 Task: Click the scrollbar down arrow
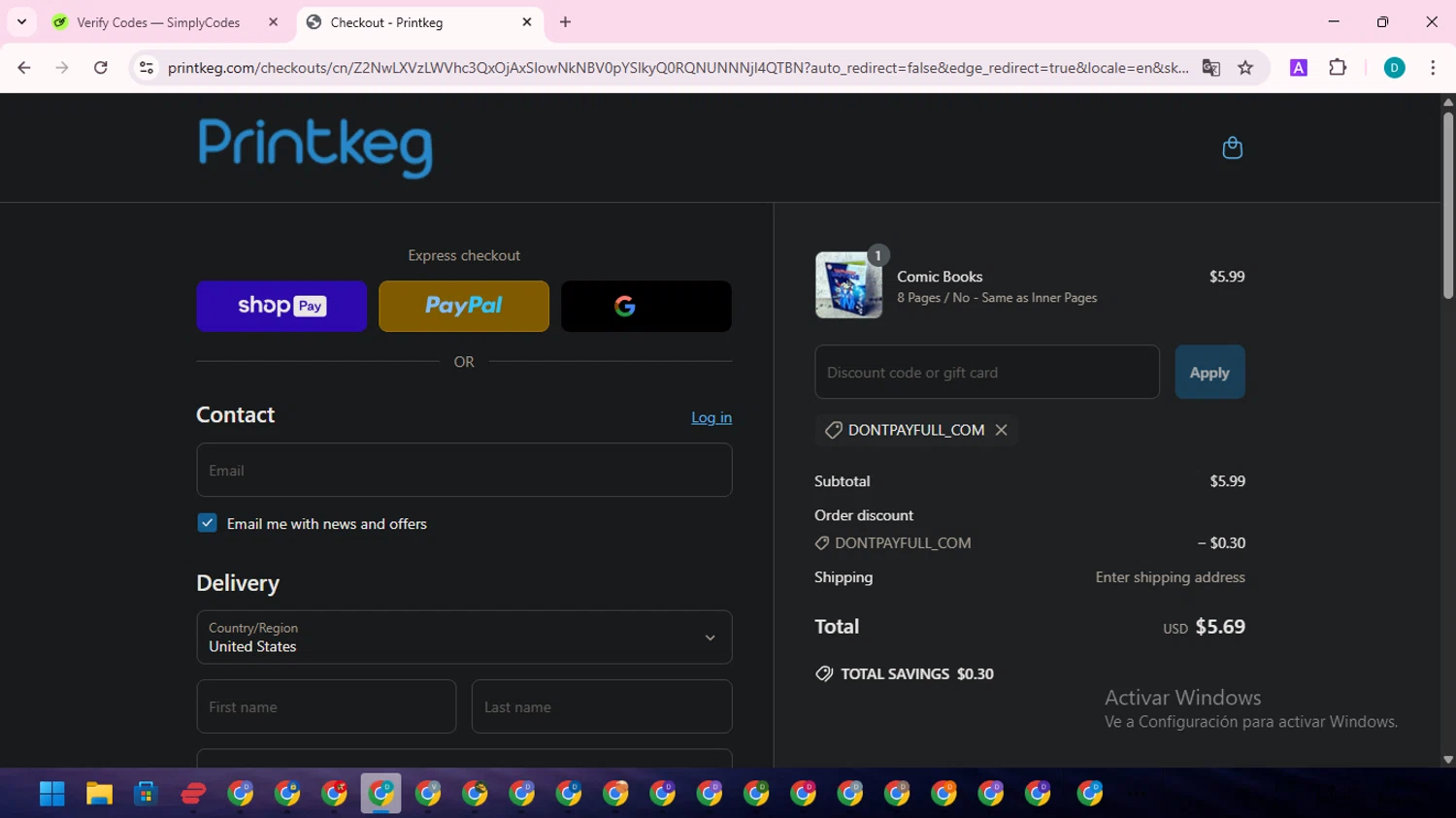[x=1447, y=760]
